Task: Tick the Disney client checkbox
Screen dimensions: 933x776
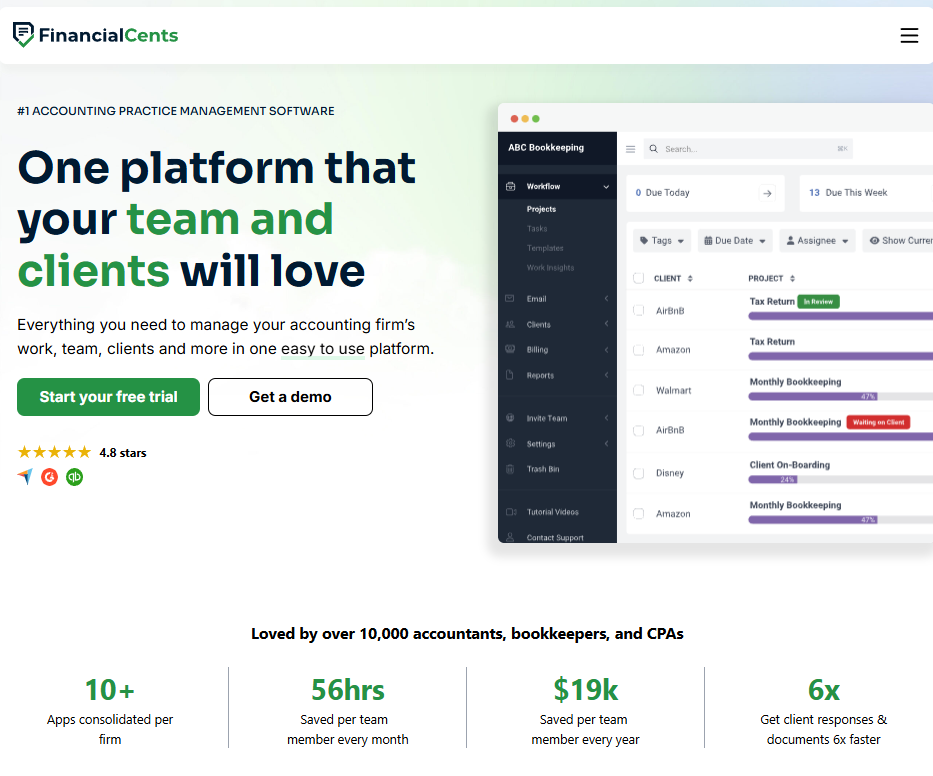Action: tap(639, 473)
